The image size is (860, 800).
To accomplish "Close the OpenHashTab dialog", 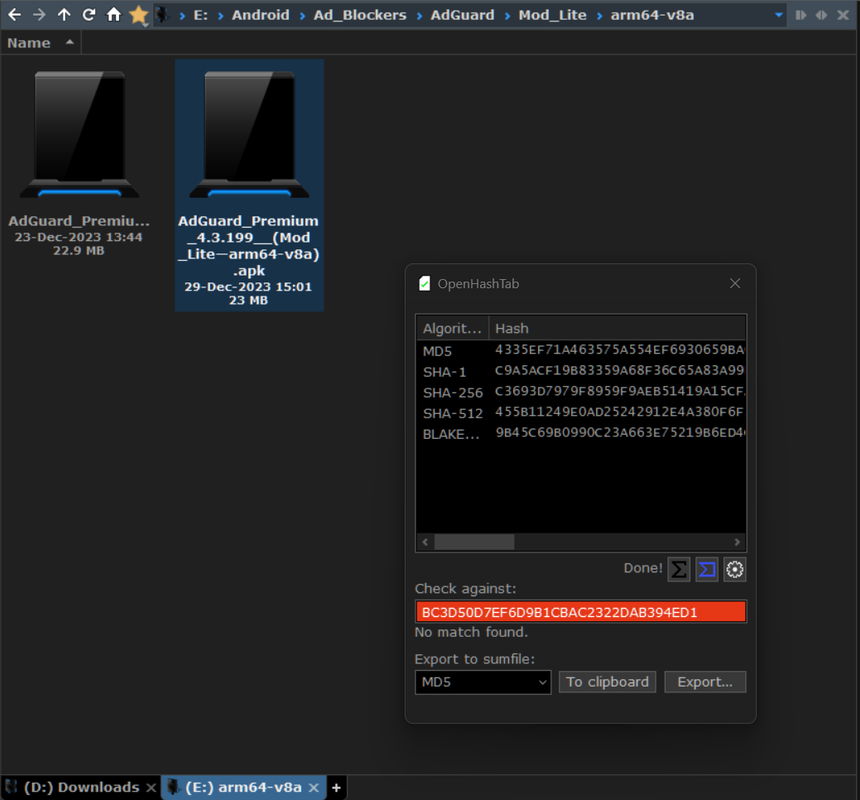I will point(735,283).
